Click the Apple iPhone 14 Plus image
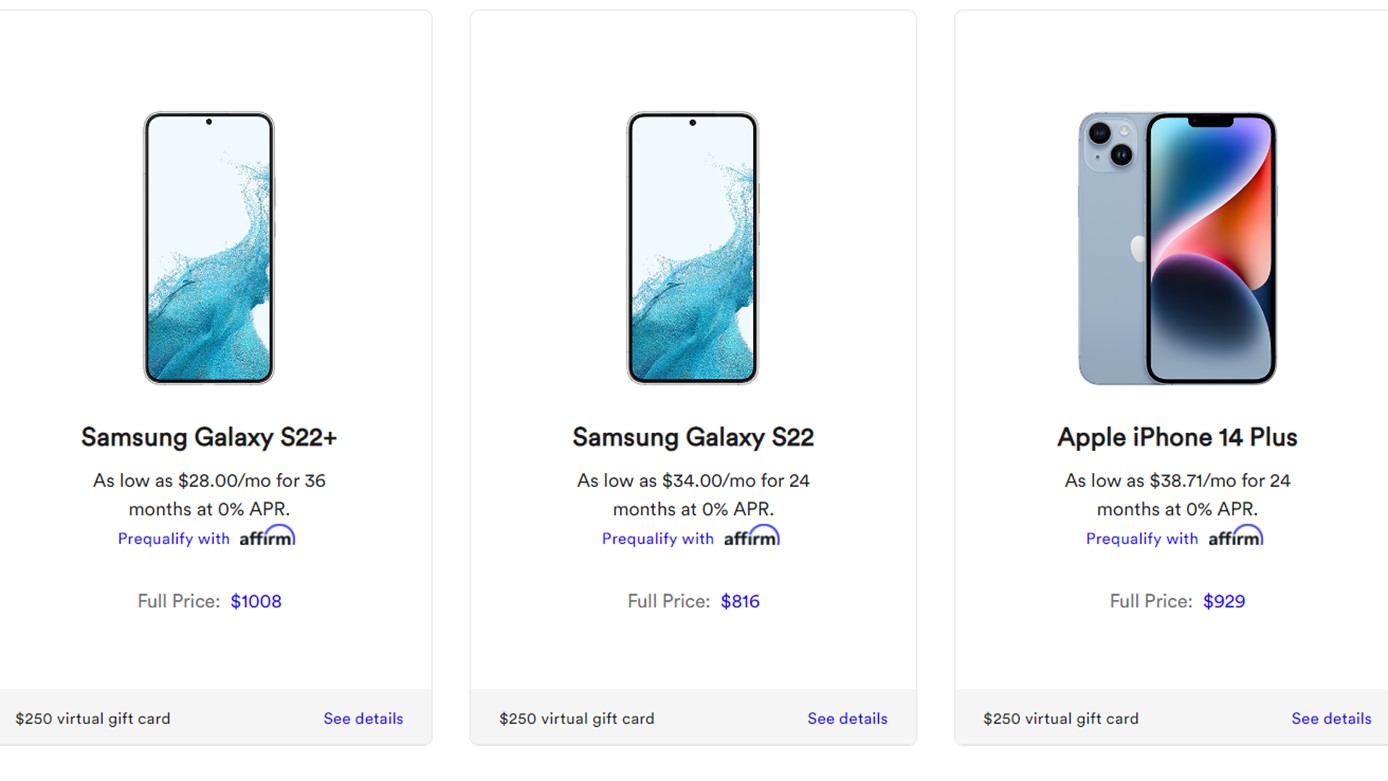The height and width of the screenshot is (781, 1388). click(x=1177, y=248)
